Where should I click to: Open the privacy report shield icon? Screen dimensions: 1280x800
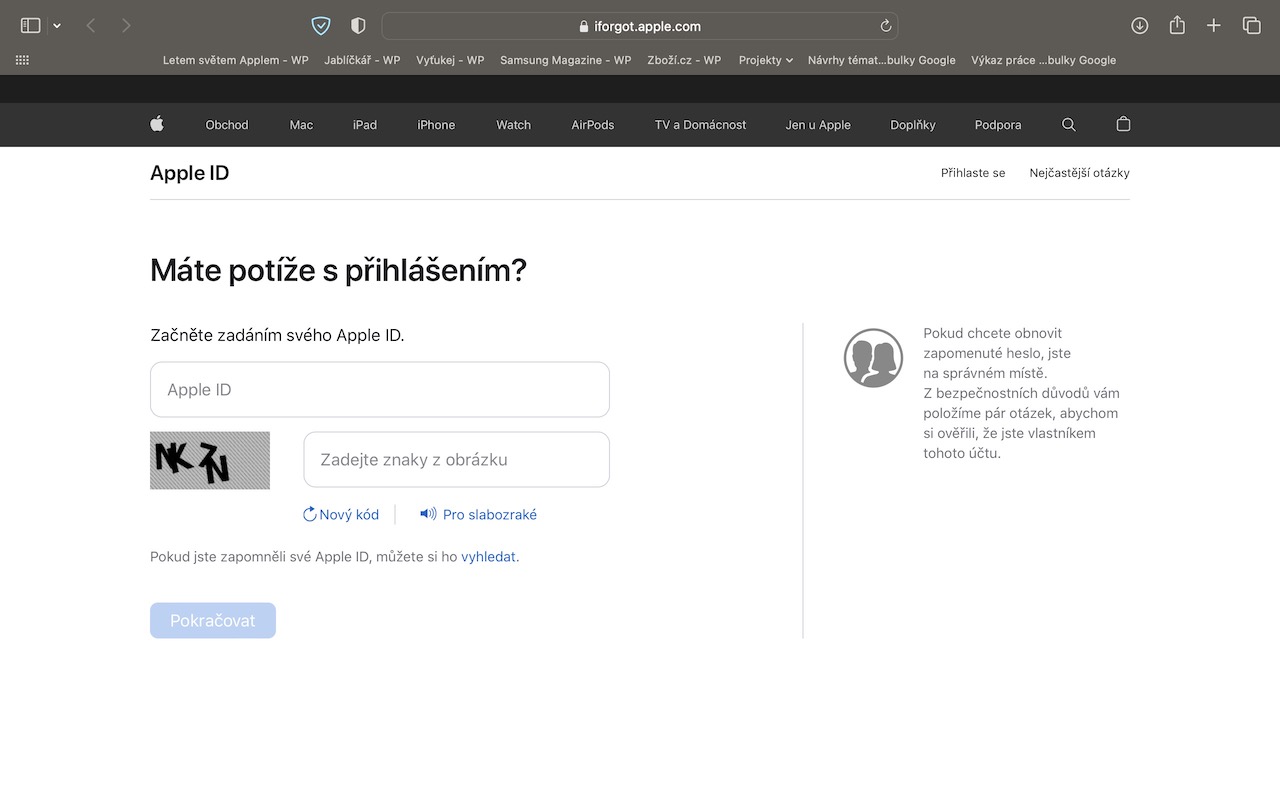pyautogui.click(x=358, y=26)
